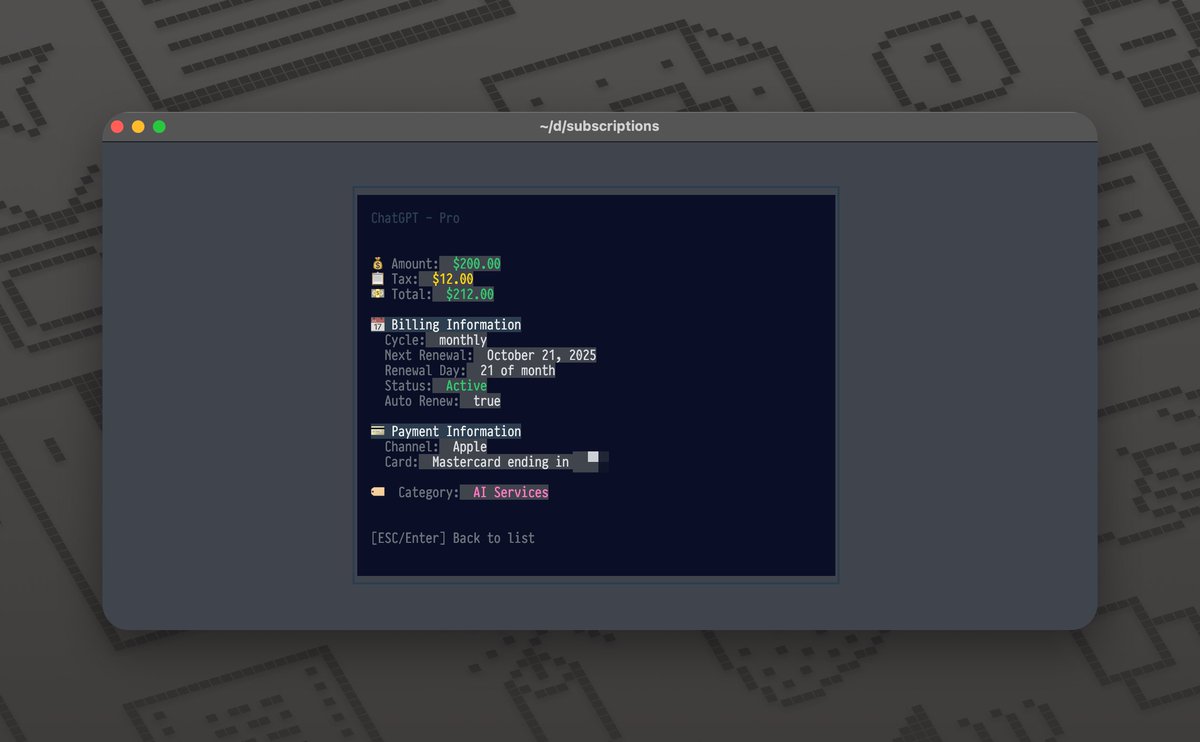This screenshot has height=742, width=1200.
Task: Click the Auto Renew true value
Action: click(487, 401)
